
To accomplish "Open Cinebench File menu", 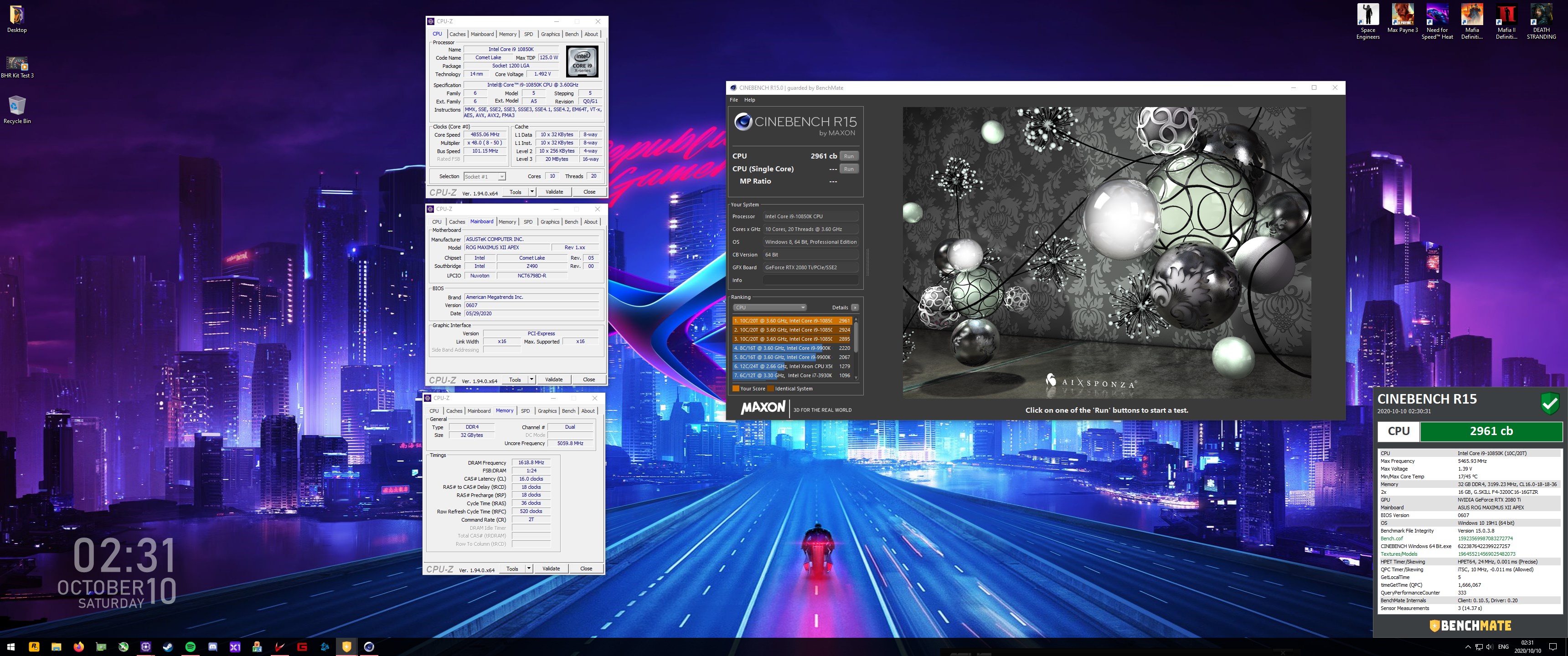I will 733,100.
